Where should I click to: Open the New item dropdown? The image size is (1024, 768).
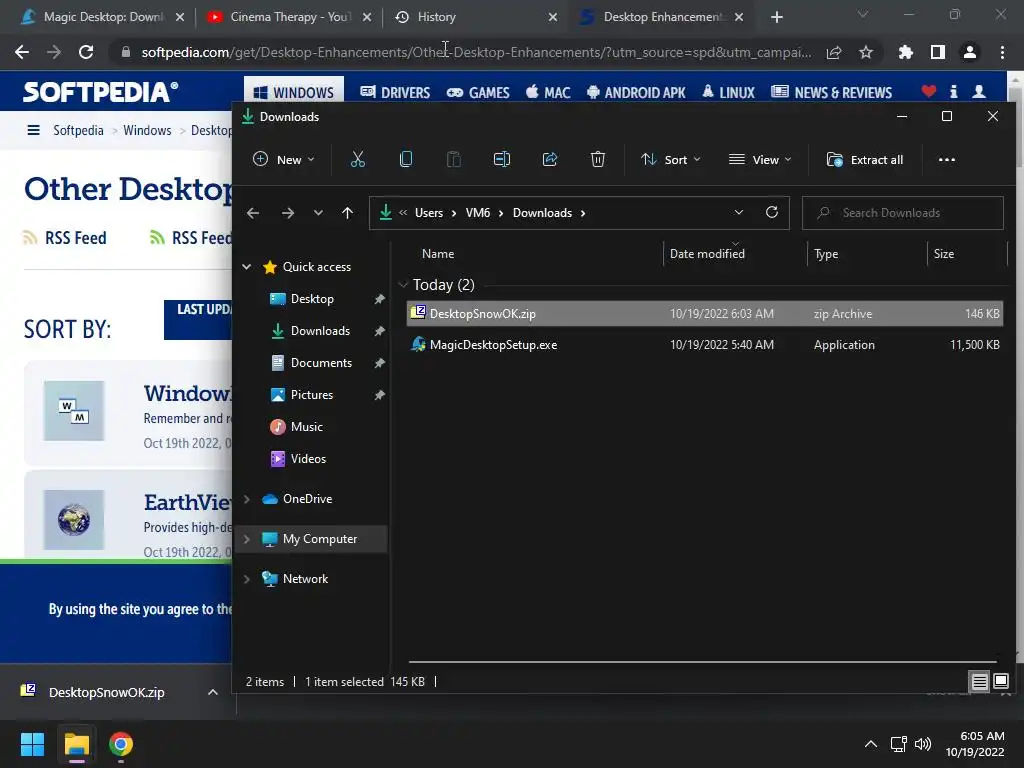point(283,159)
